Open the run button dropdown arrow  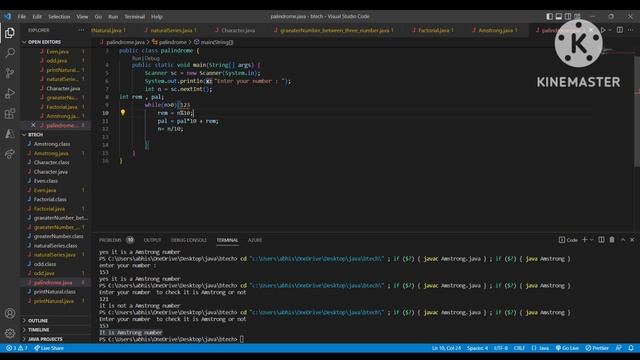(x=610, y=30)
